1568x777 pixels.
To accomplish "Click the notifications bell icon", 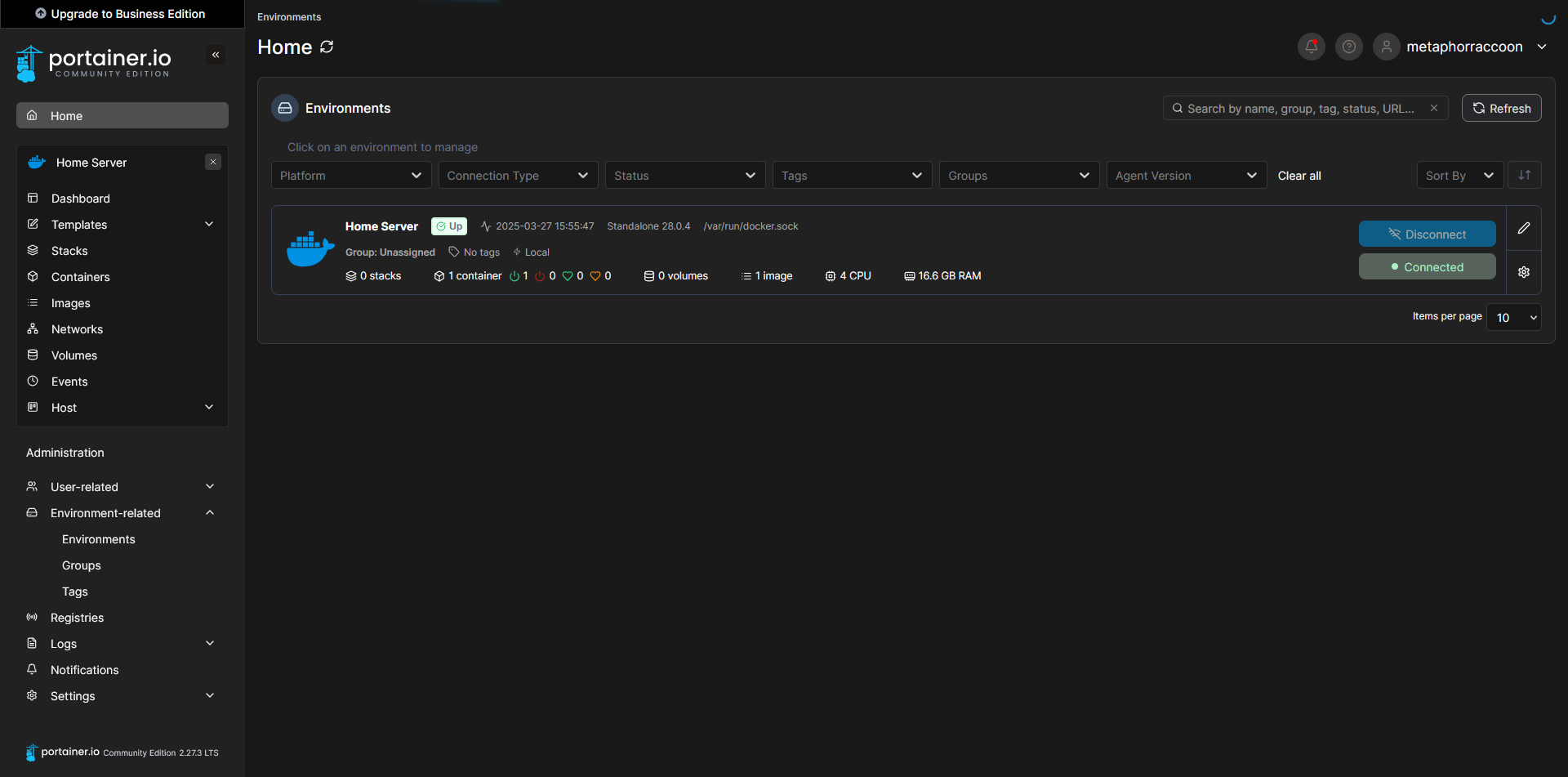I will click(x=1311, y=47).
